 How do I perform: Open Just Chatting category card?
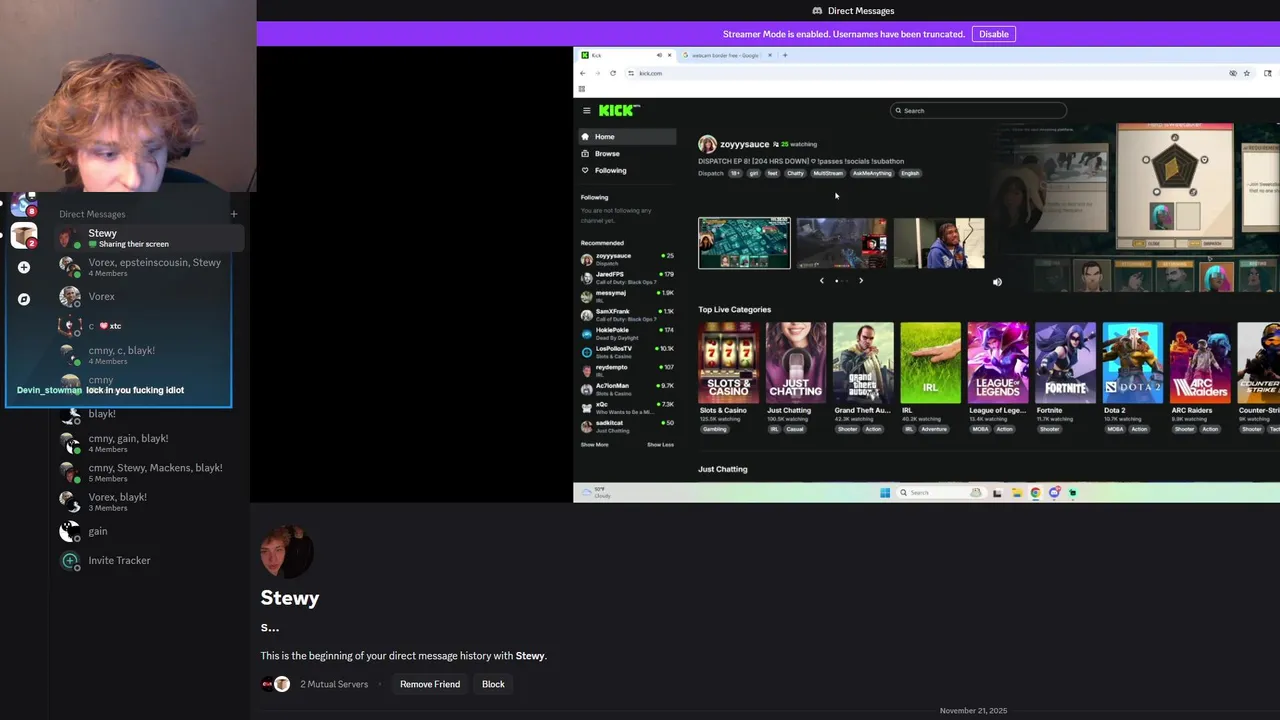click(x=795, y=363)
